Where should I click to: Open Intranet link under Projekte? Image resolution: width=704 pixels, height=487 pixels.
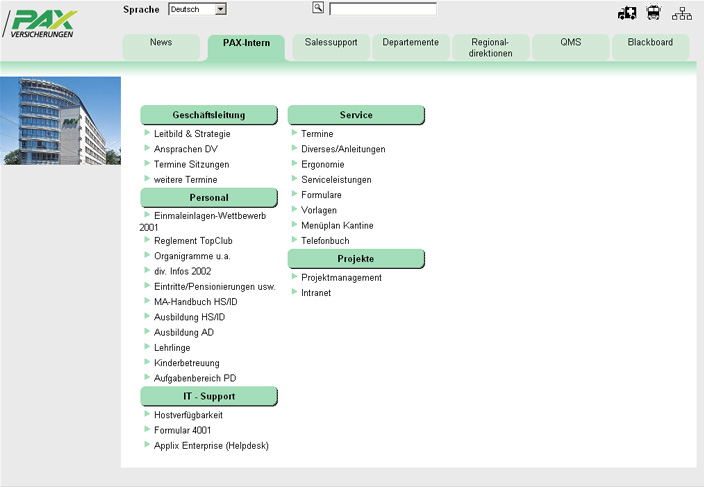pyautogui.click(x=316, y=293)
